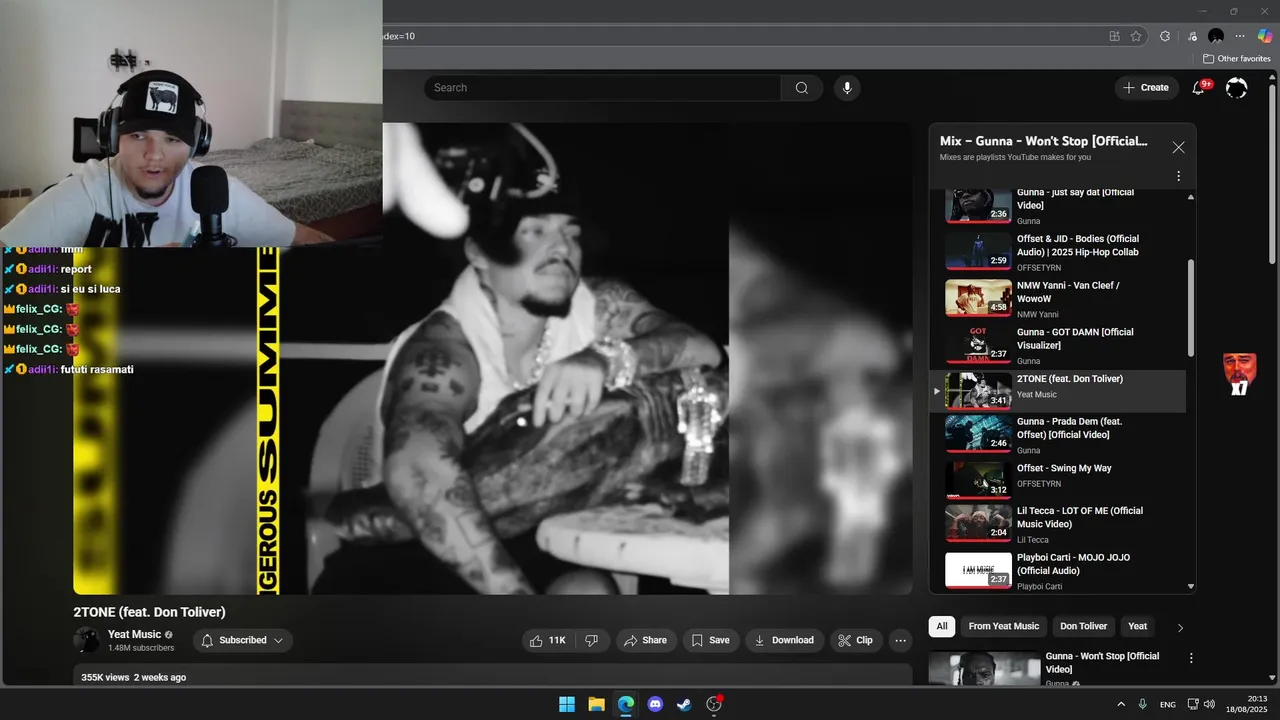The image size is (1280, 720).
Task: Save the video to a playlist
Action: tap(709, 640)
